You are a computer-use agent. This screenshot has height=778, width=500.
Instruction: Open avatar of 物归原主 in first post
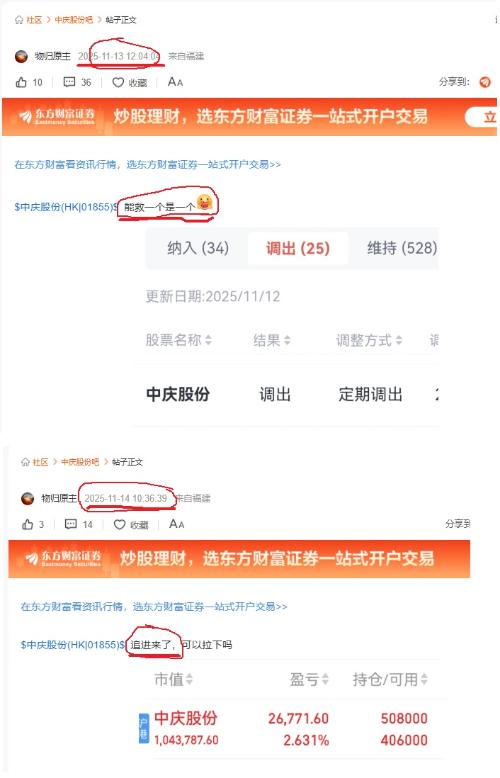pos(21,56)
